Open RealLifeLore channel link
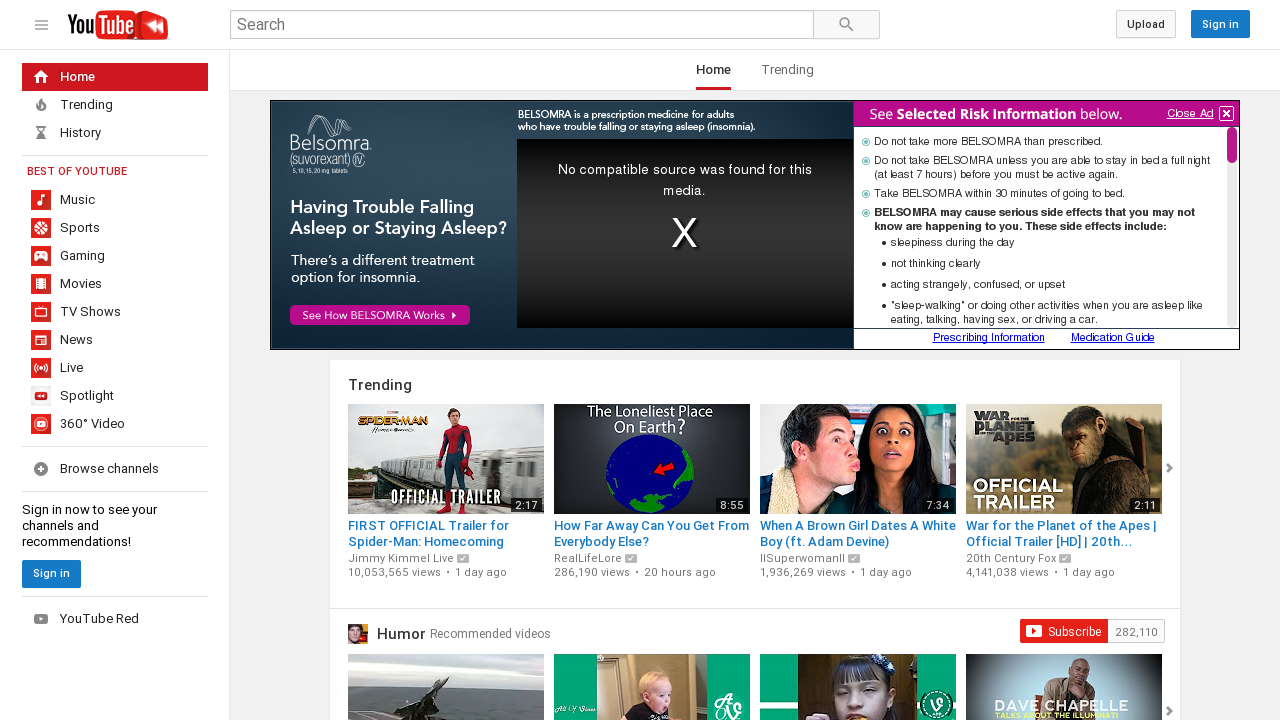1280x720 pixels. 588,559
